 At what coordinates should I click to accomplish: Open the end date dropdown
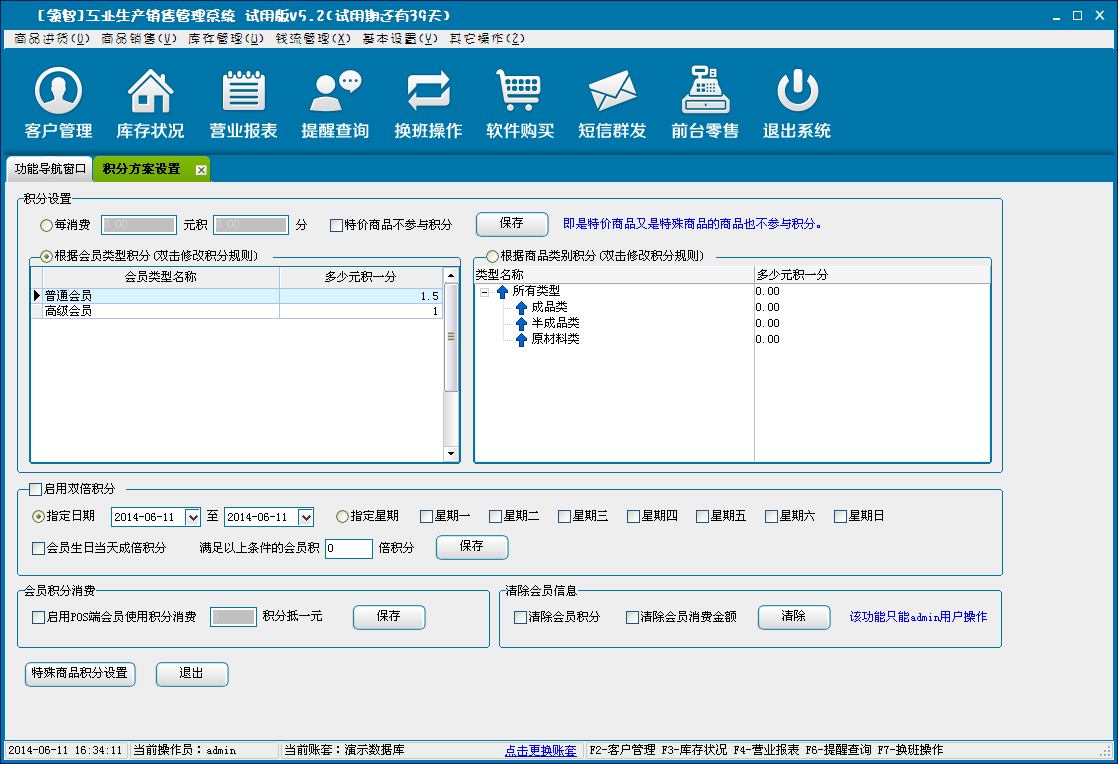306,517
